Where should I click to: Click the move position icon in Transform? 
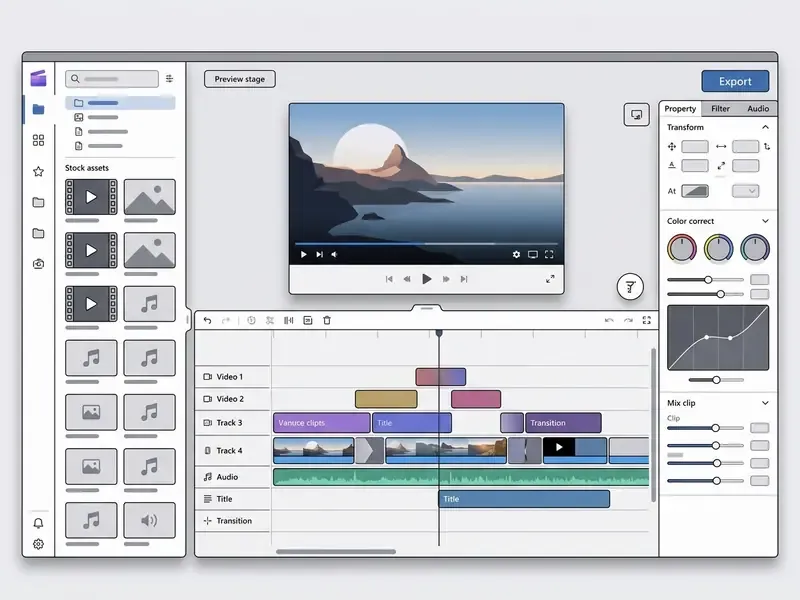pyautogui.click(x=672, y=147)
